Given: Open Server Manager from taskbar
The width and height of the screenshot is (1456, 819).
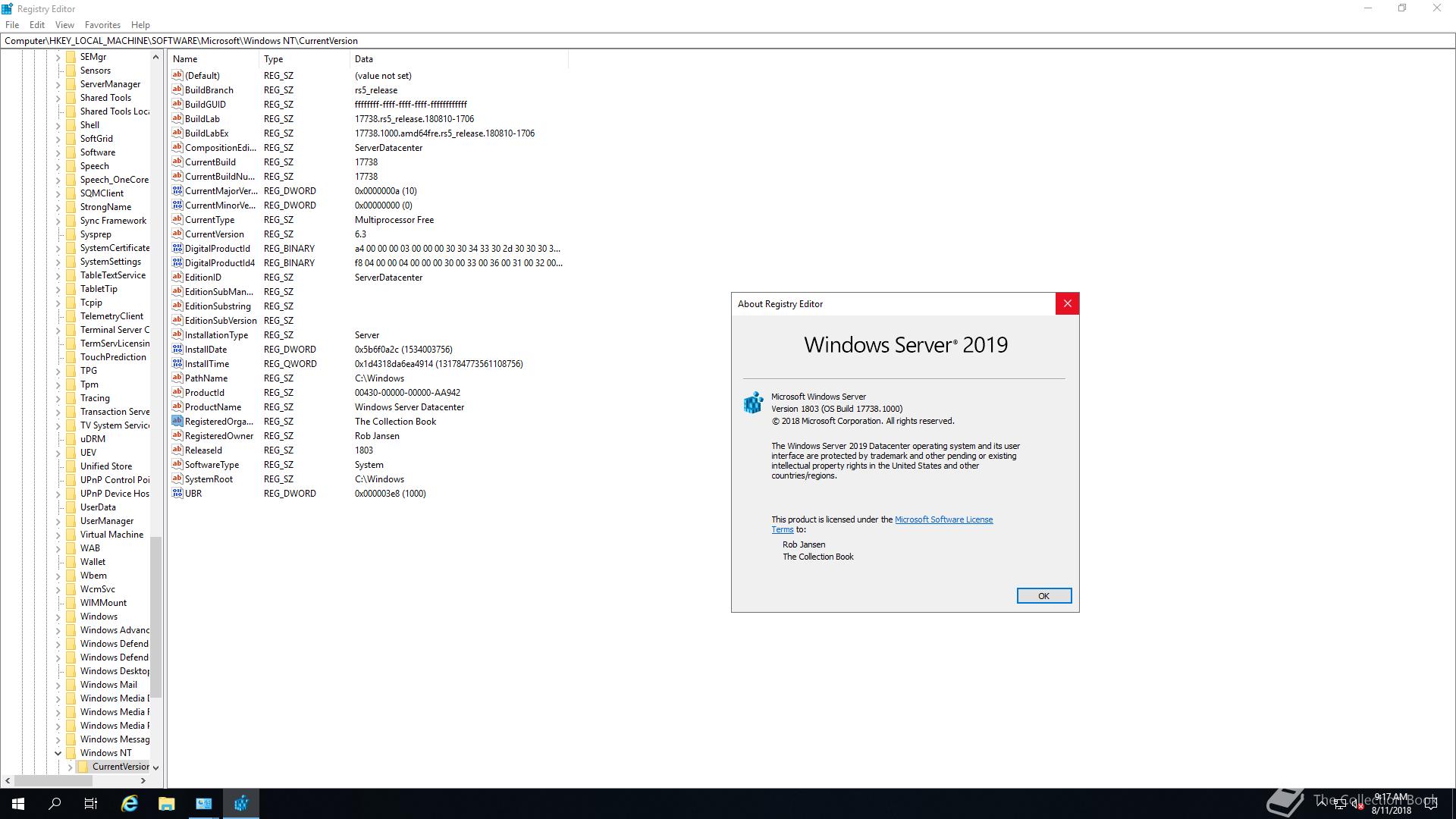Looking at the screenshot, I should (x=204, y=804).
